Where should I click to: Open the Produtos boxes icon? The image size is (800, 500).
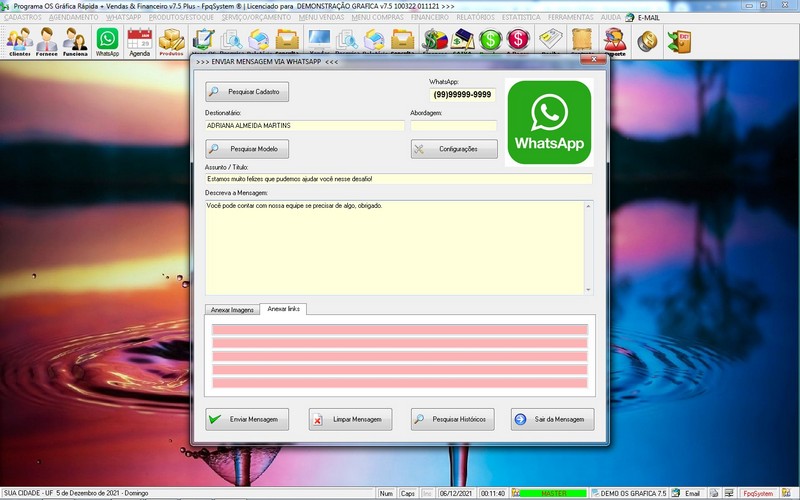[x=171, y=41]
